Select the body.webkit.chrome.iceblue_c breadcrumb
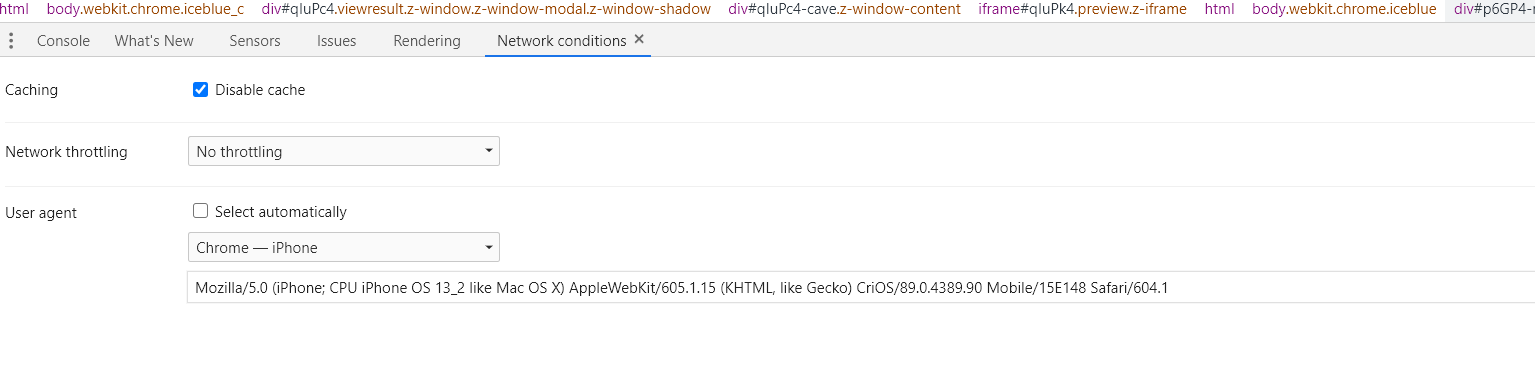 (145, 9)
